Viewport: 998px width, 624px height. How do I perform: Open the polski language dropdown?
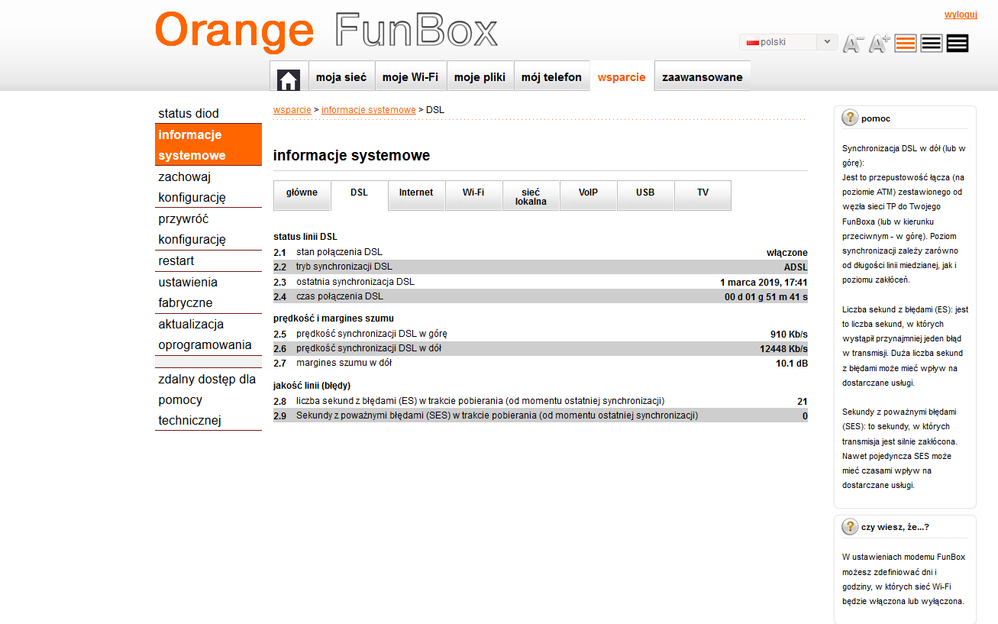coord(788,42)
